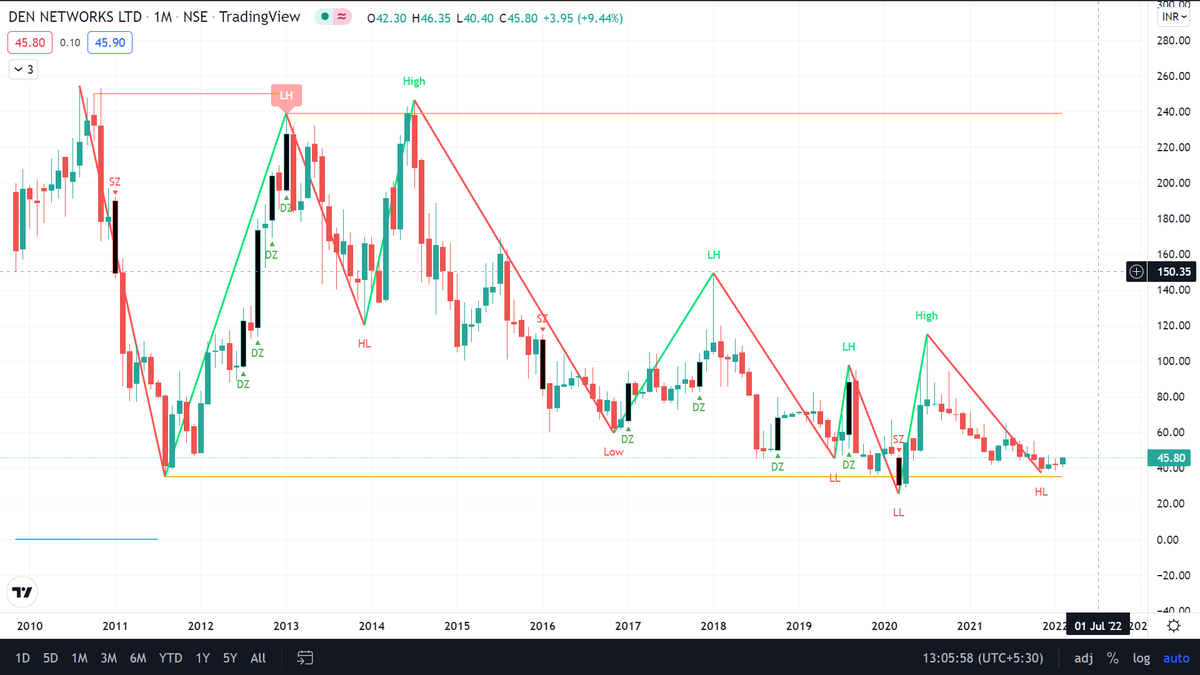Screen dimensions: 1200x675
Task: Select the 5D time range
Action: (50, 658)
